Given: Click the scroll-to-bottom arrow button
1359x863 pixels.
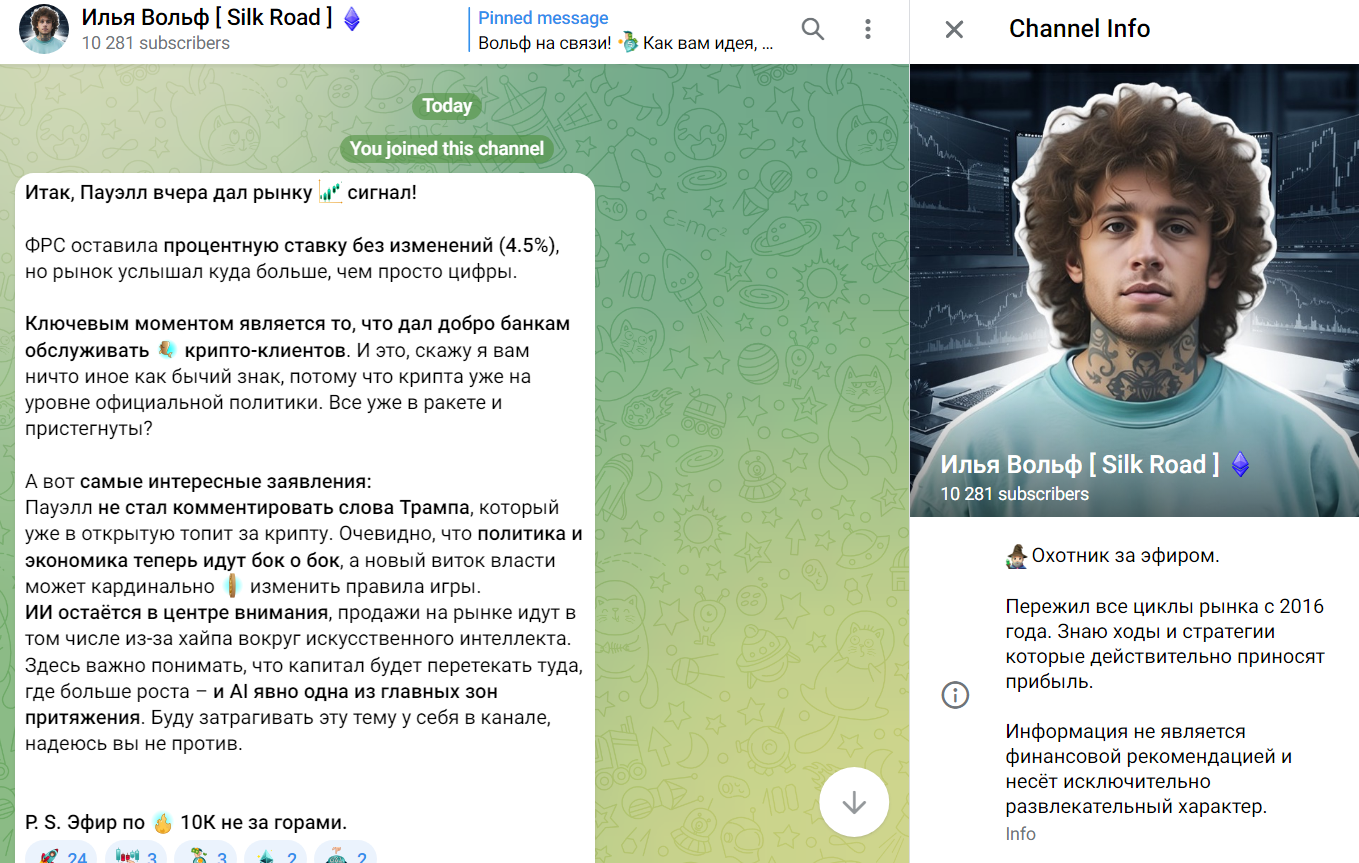Looking at the screenshot, I should point(854,801).
